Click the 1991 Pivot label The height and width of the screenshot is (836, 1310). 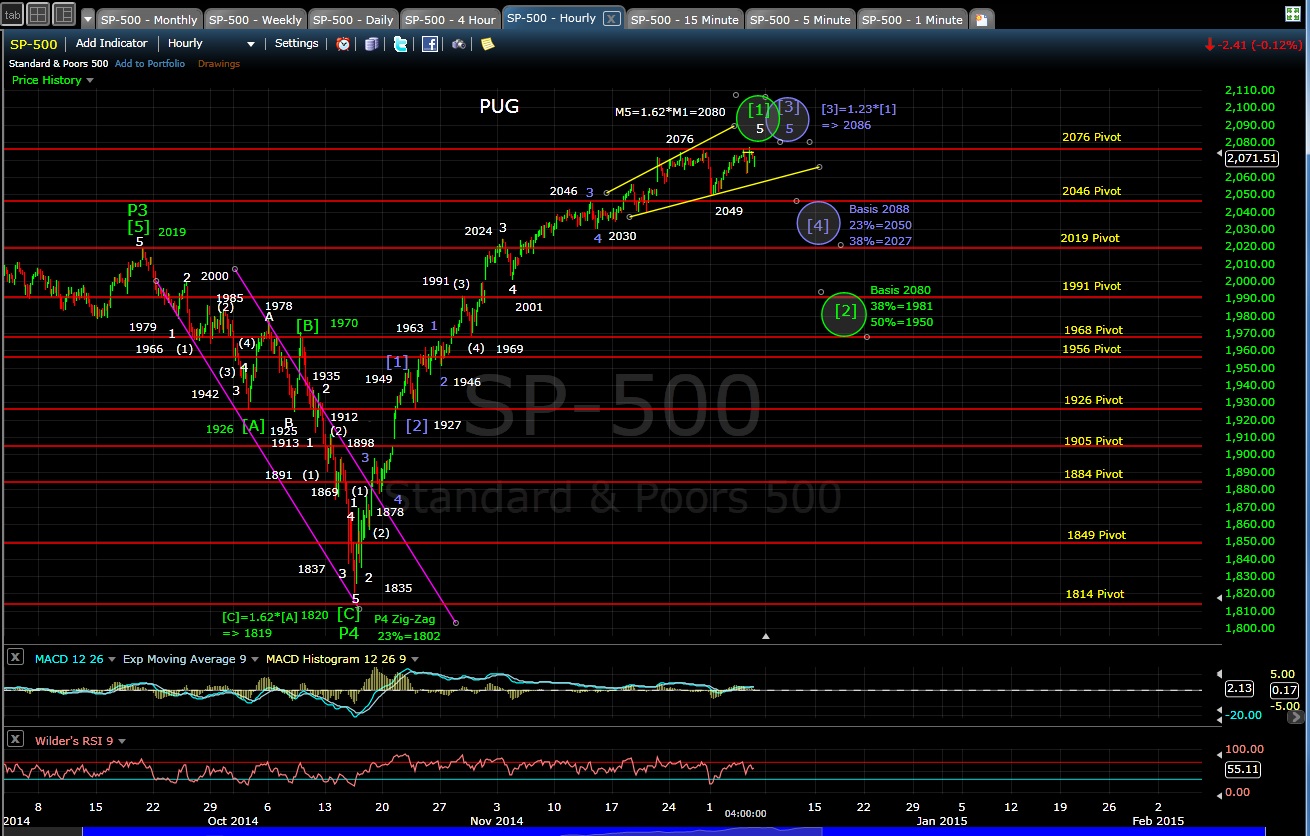tap(1091, 286)
